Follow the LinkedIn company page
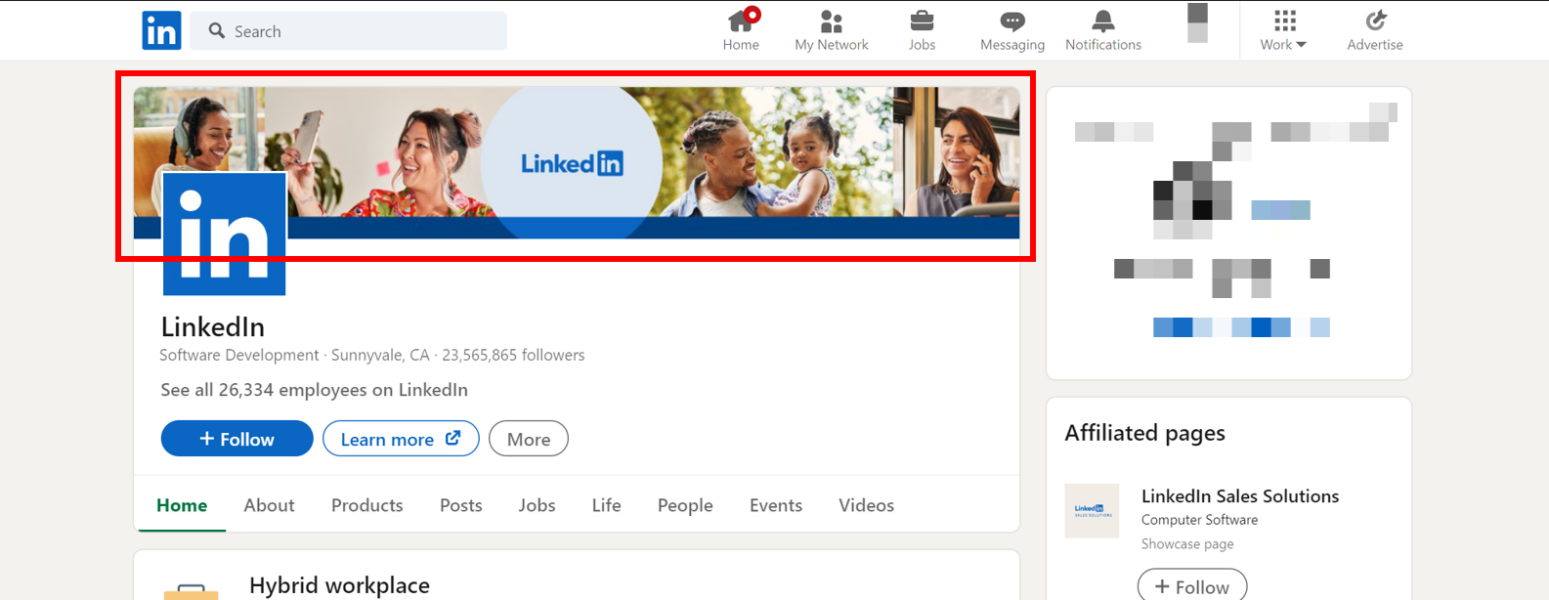 tap(236, 438)
